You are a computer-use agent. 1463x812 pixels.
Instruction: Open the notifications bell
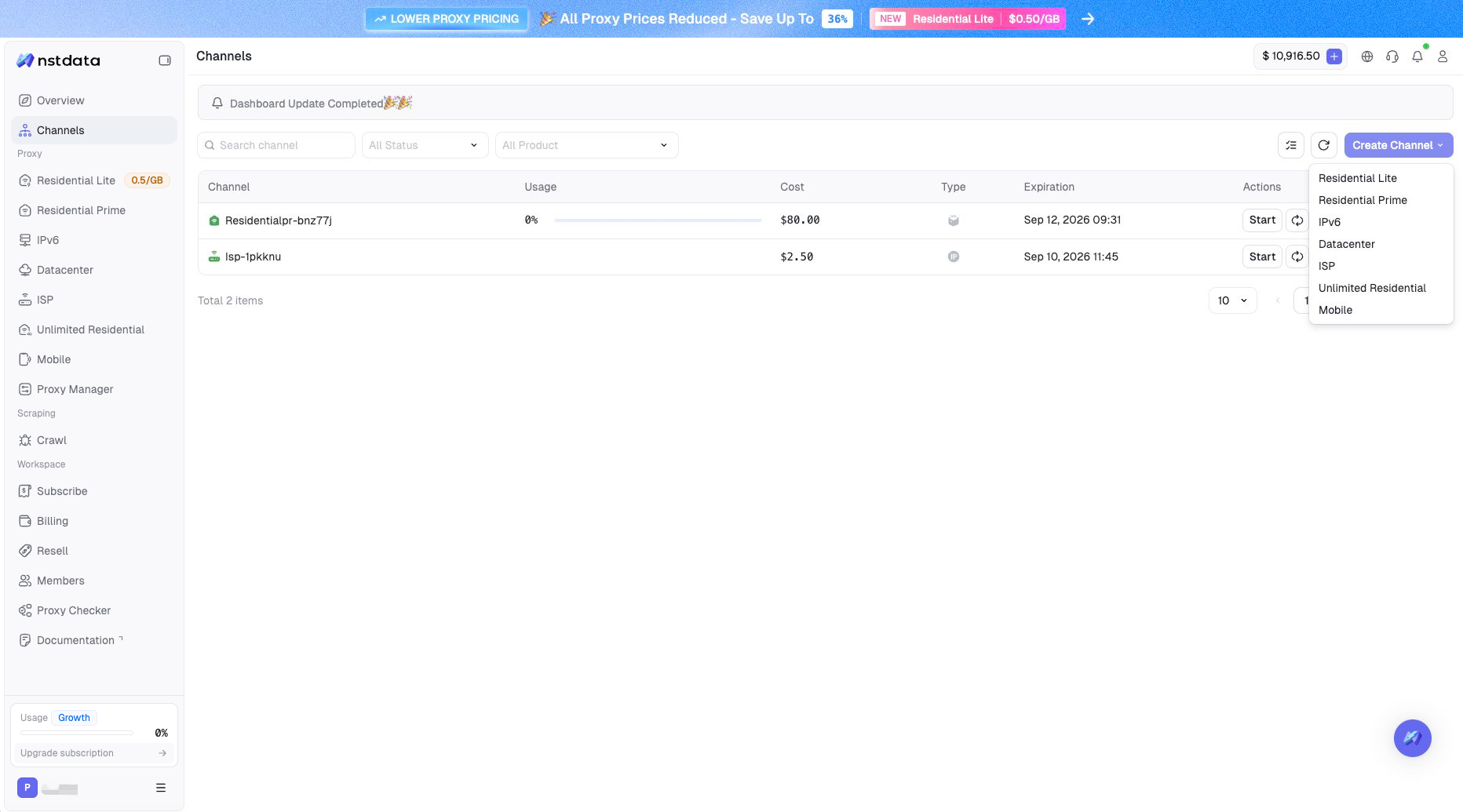(1417, 56)
